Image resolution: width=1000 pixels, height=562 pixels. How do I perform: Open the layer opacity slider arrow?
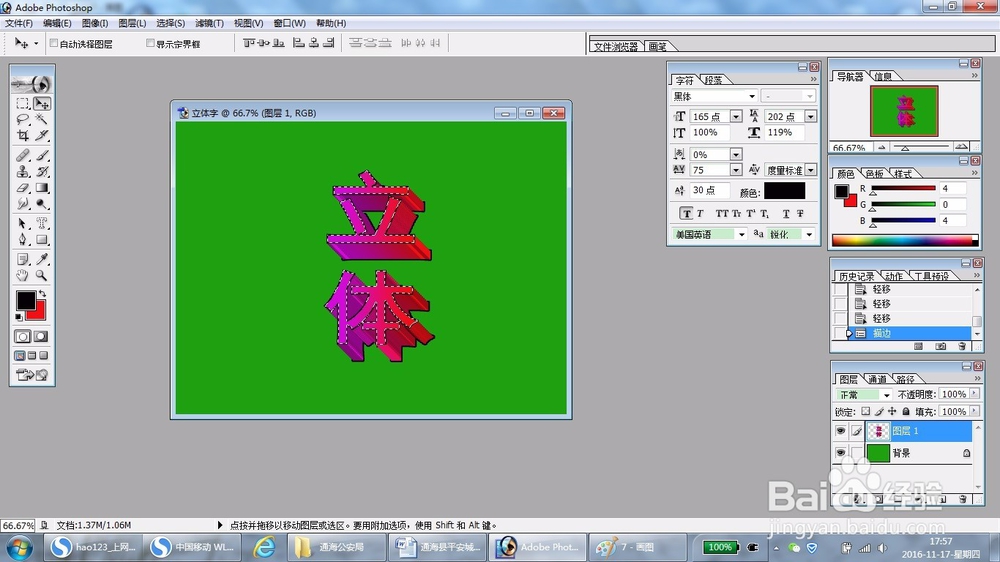[974, 394]
